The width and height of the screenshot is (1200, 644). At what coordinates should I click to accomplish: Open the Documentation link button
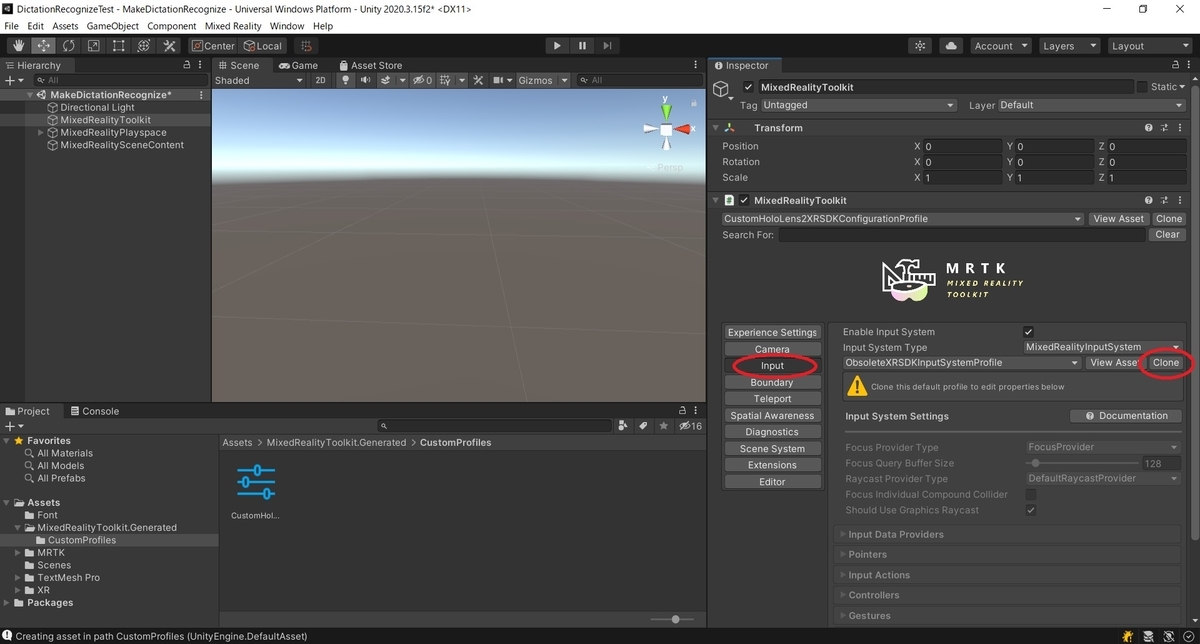tap(1126, 416)
